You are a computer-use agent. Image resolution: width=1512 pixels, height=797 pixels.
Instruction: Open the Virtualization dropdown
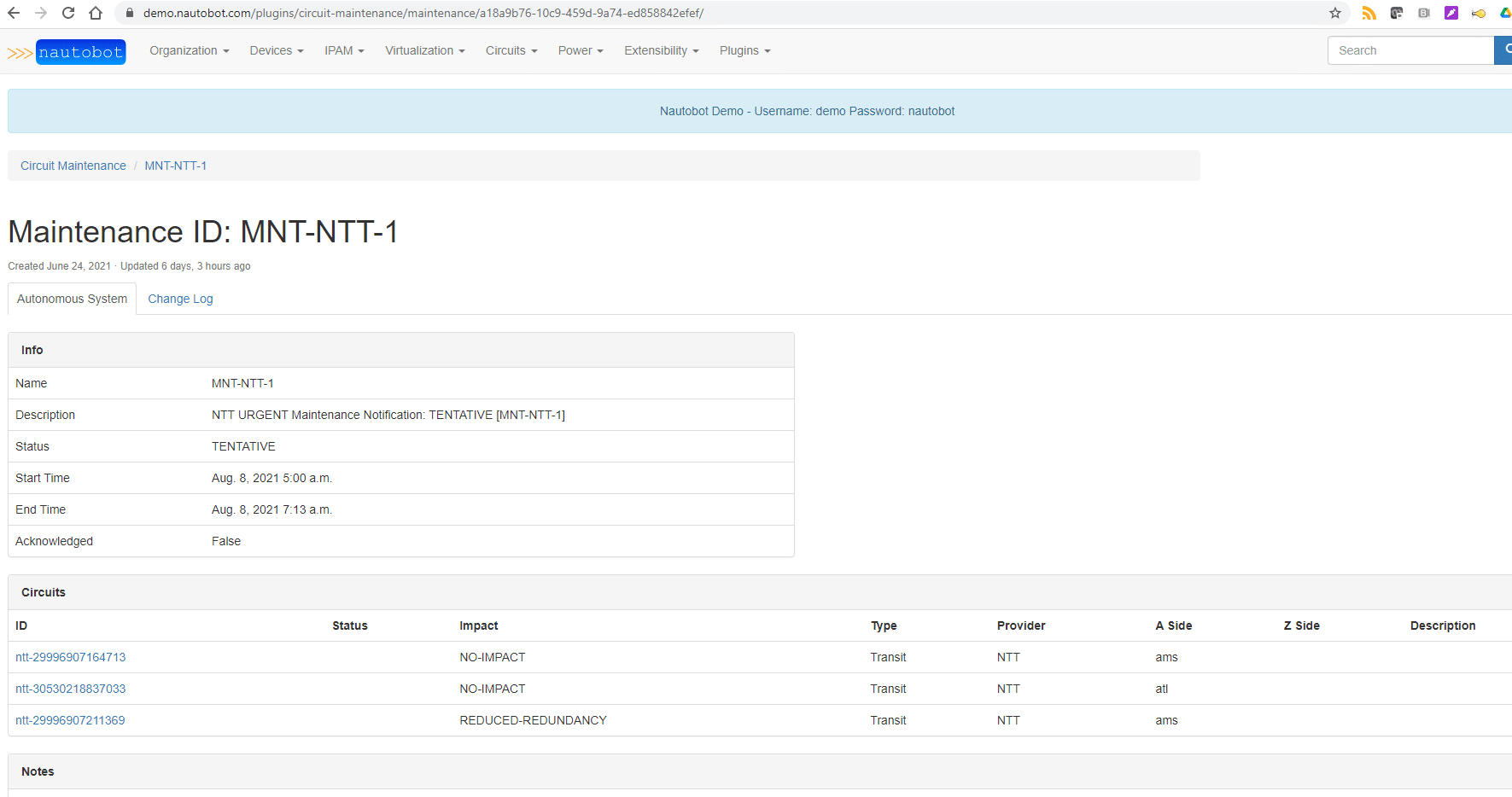(x=425, y=50)
